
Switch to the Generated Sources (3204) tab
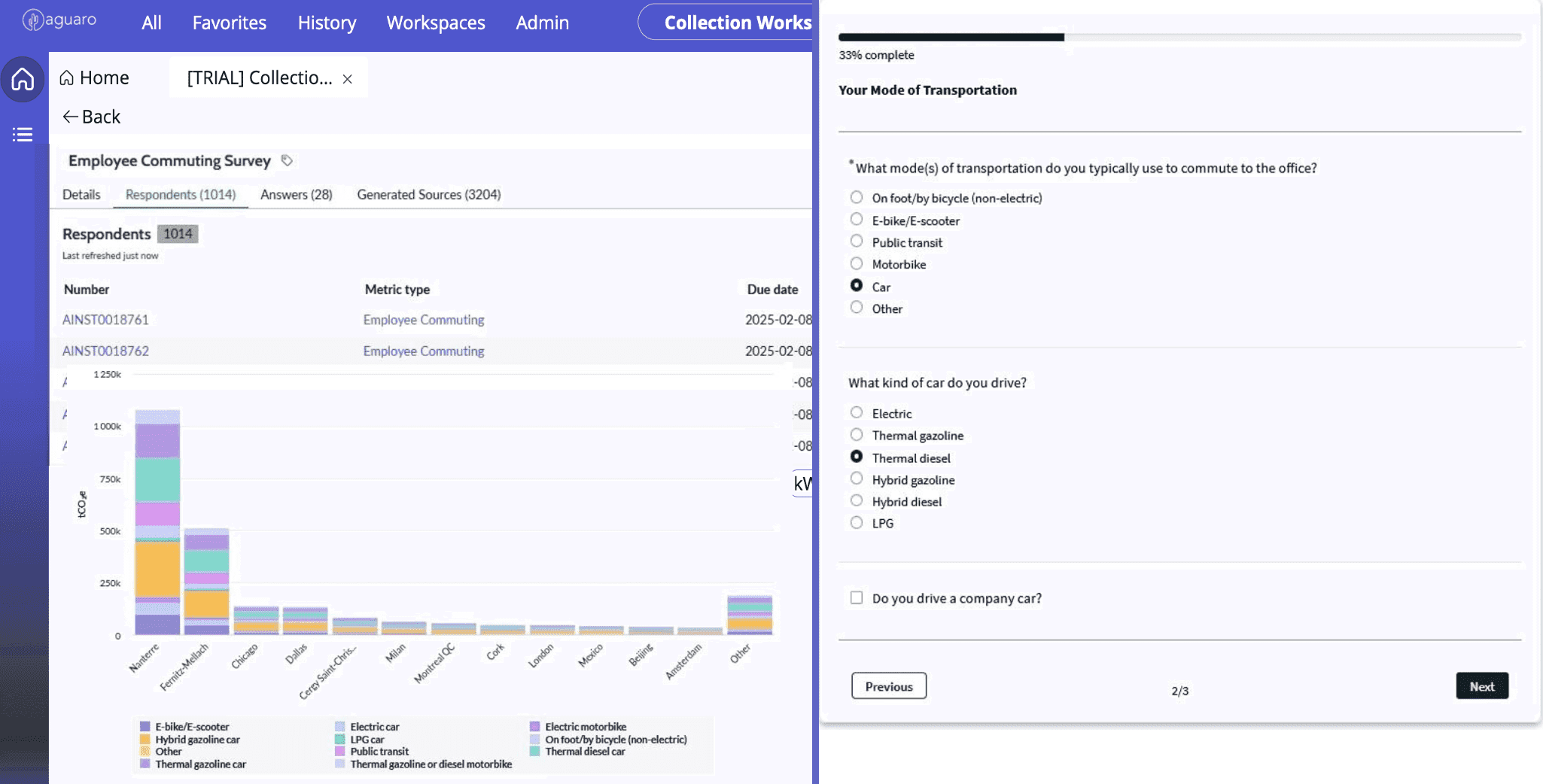(428, 194)
